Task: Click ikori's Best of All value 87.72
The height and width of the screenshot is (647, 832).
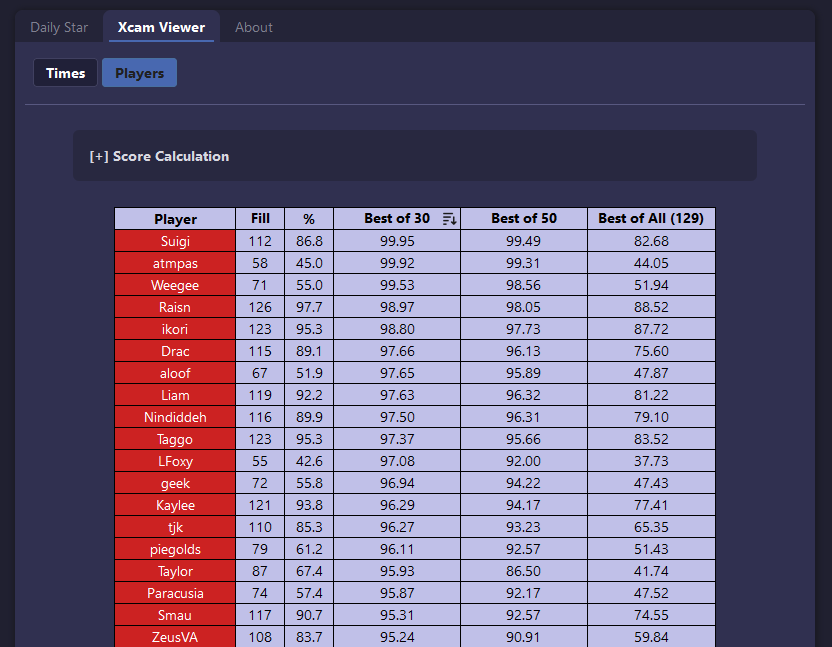Action: [651, 329]
